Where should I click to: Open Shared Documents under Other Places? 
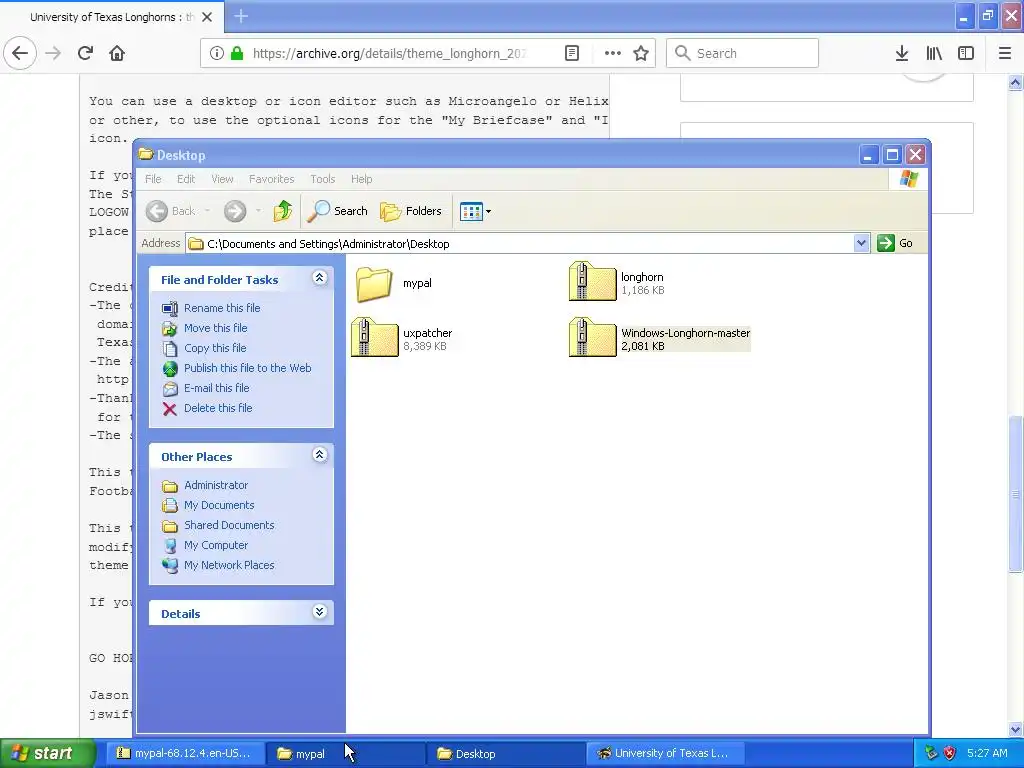(229, 525)
